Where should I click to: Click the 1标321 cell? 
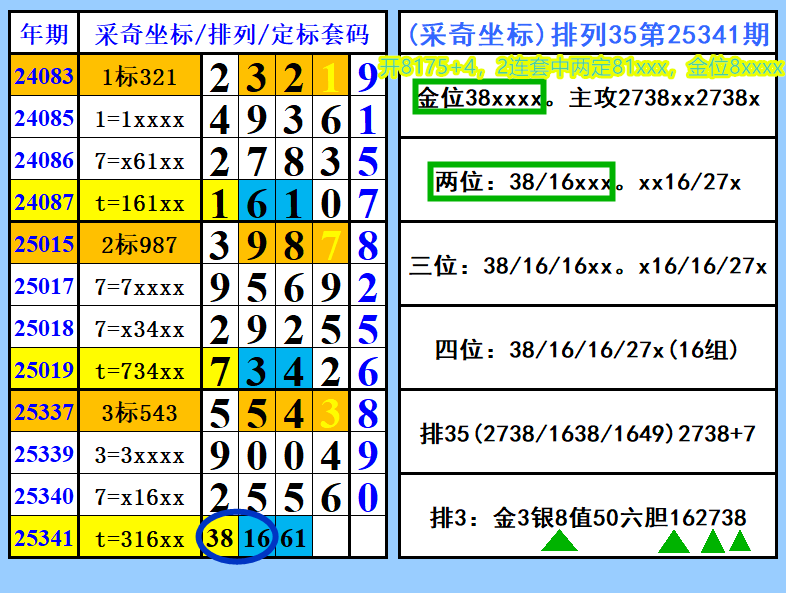pos(140,76)
